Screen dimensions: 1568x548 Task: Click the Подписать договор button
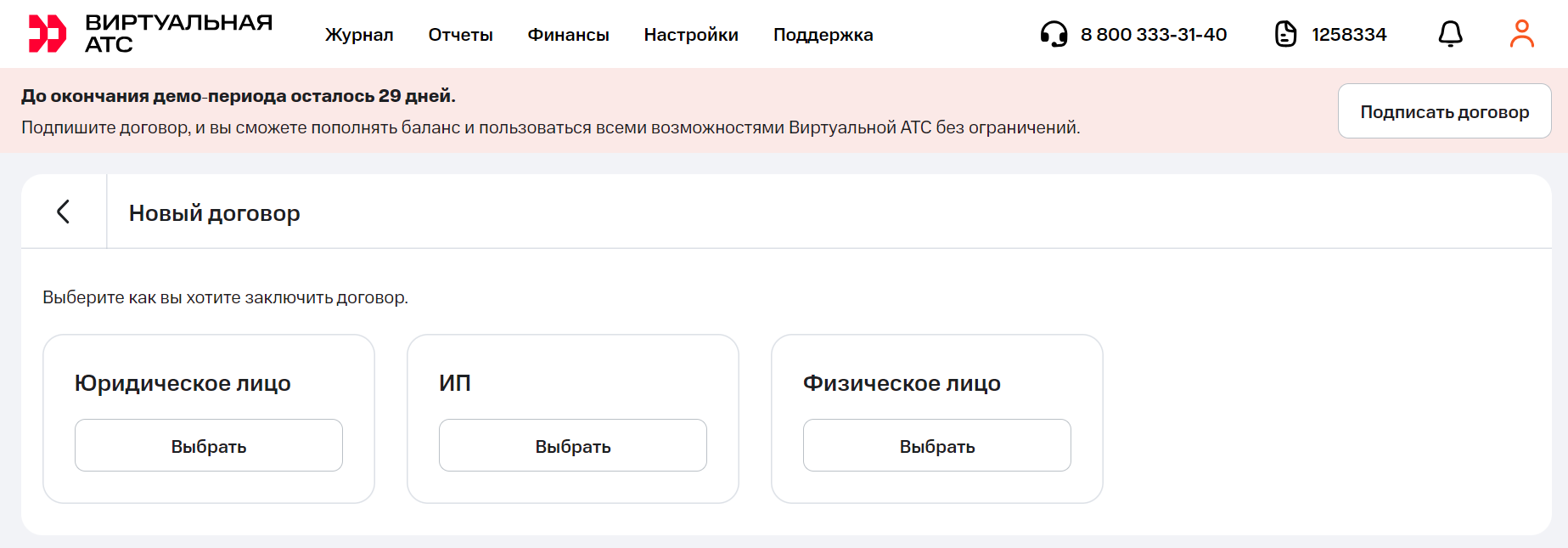[1444, 111]
